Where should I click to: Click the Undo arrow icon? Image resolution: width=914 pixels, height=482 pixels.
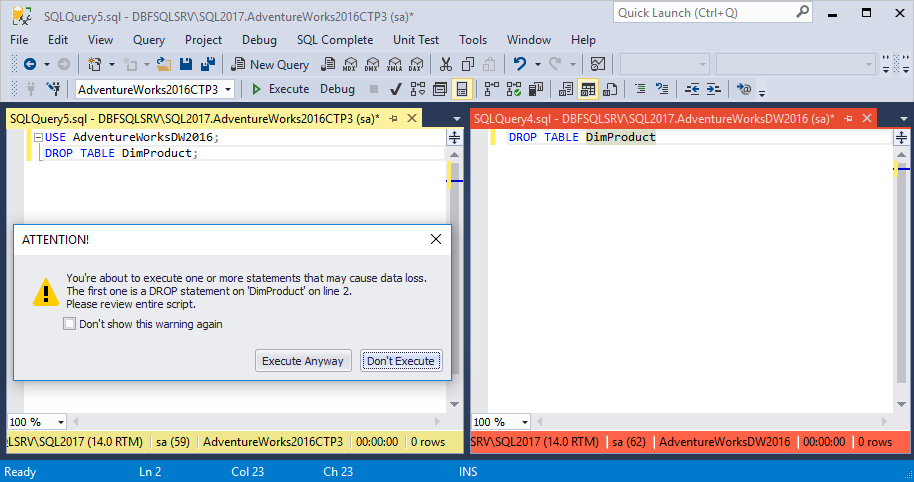pyautogui.click(x=520, y=64)
